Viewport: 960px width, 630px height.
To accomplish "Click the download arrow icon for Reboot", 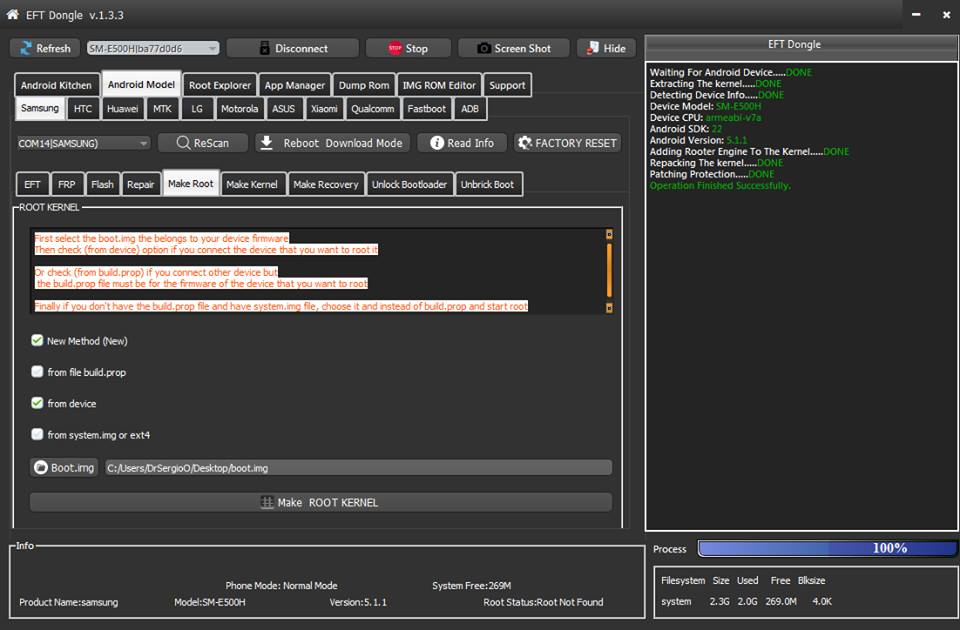I will (x=266, y=143).
